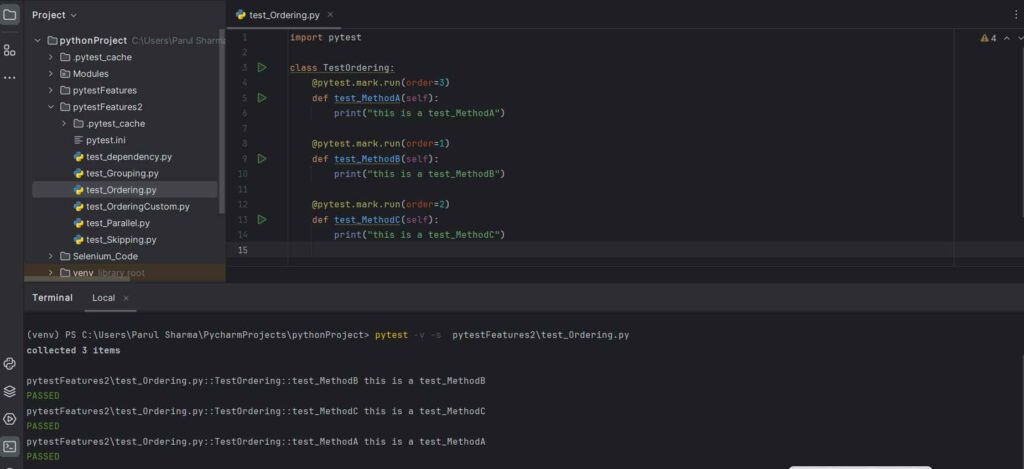Expand the Modules folder
The width and height of the screenshot is (1024, 469).
pos(50,74)
